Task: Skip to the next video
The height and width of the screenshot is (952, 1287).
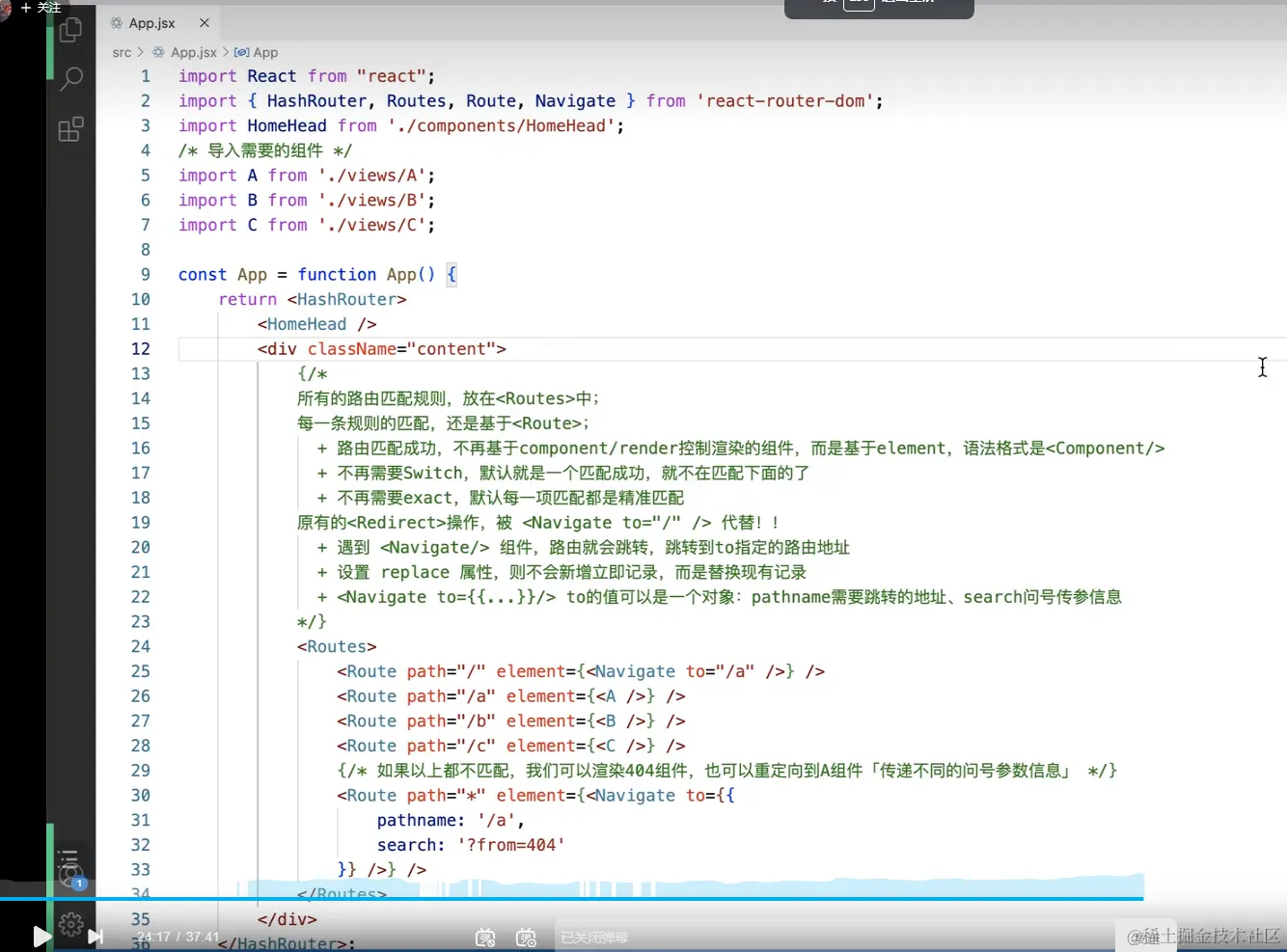Action: click(95, 936)
